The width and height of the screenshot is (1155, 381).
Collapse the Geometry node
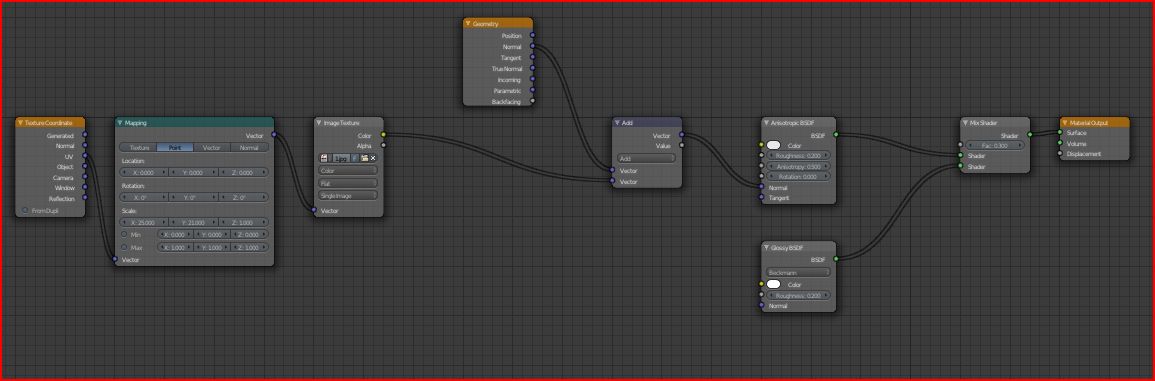[468, 24]
